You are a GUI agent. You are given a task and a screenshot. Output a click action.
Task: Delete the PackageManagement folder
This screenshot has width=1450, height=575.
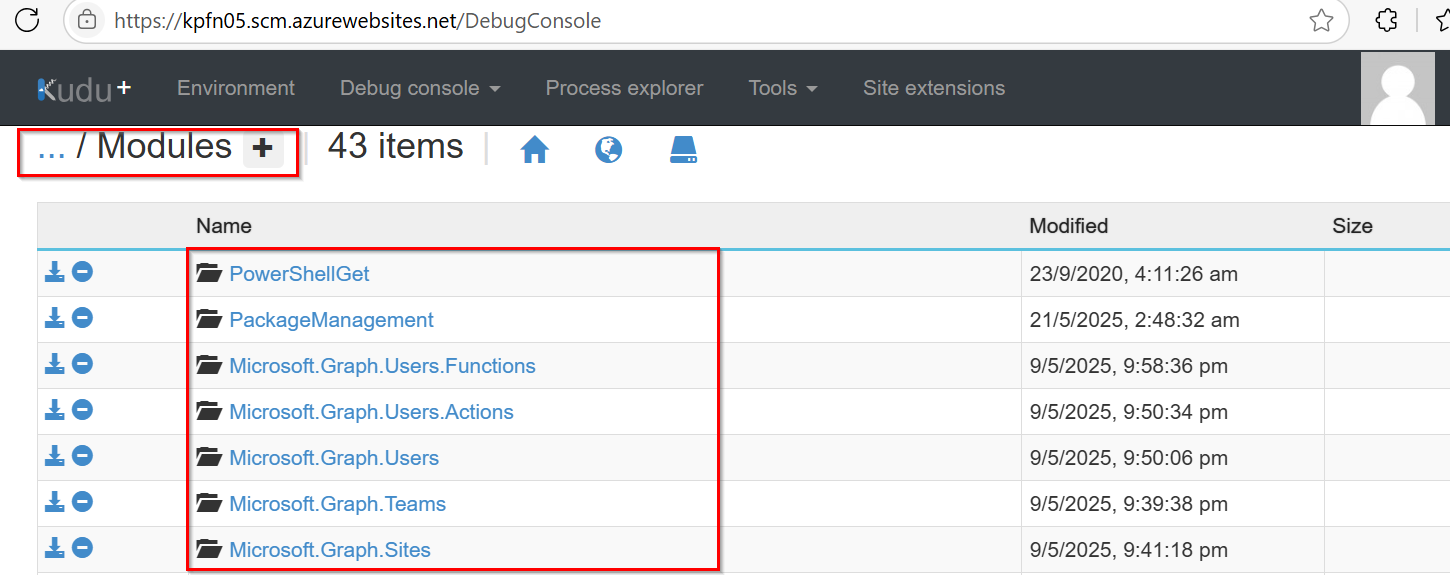pyautogui.click(x=83, y=318)
